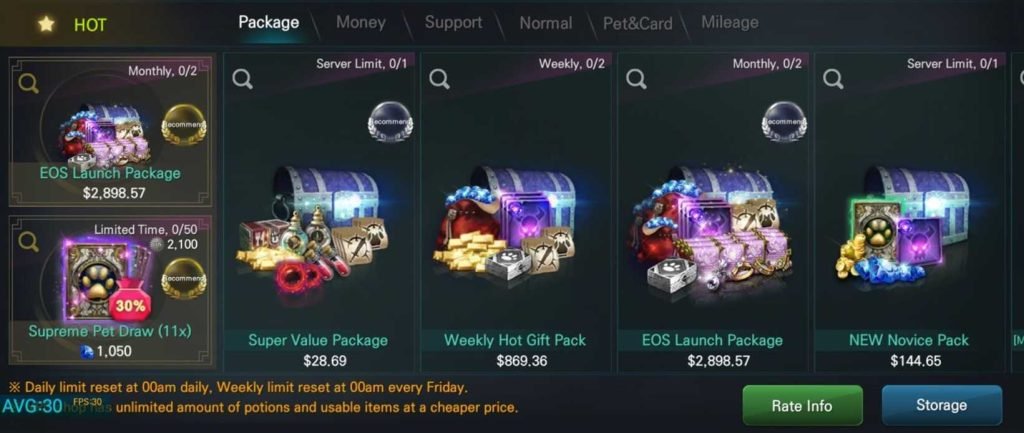Select the HOT star category
Screen dimensions: 1024x433
(72, 25)
